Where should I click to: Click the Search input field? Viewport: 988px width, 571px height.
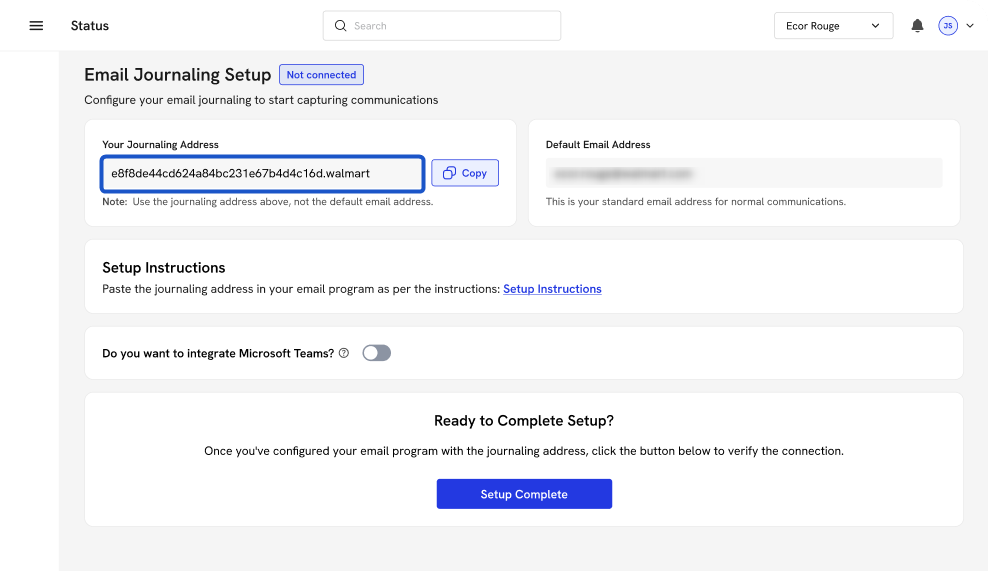[x=450, y=26]
